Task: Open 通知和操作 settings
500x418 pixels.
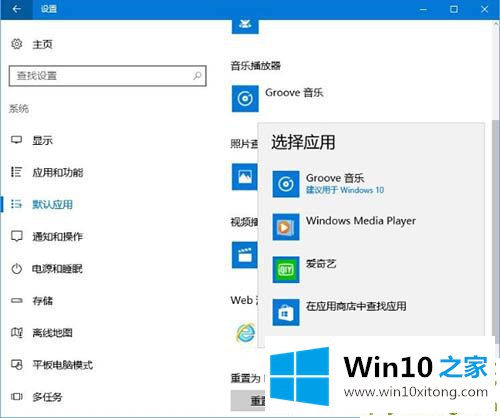Action: click(x=57, y=236)
